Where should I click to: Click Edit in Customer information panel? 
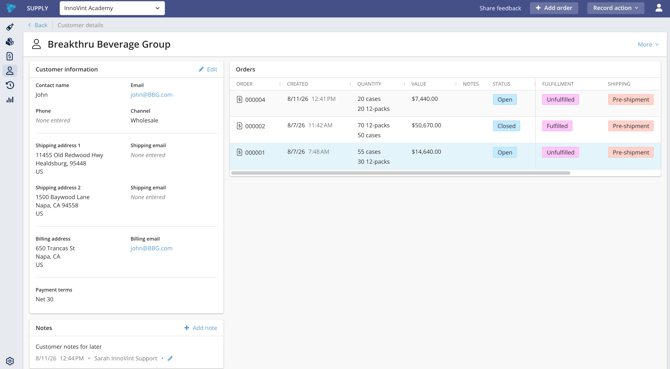tap(208, 69)
